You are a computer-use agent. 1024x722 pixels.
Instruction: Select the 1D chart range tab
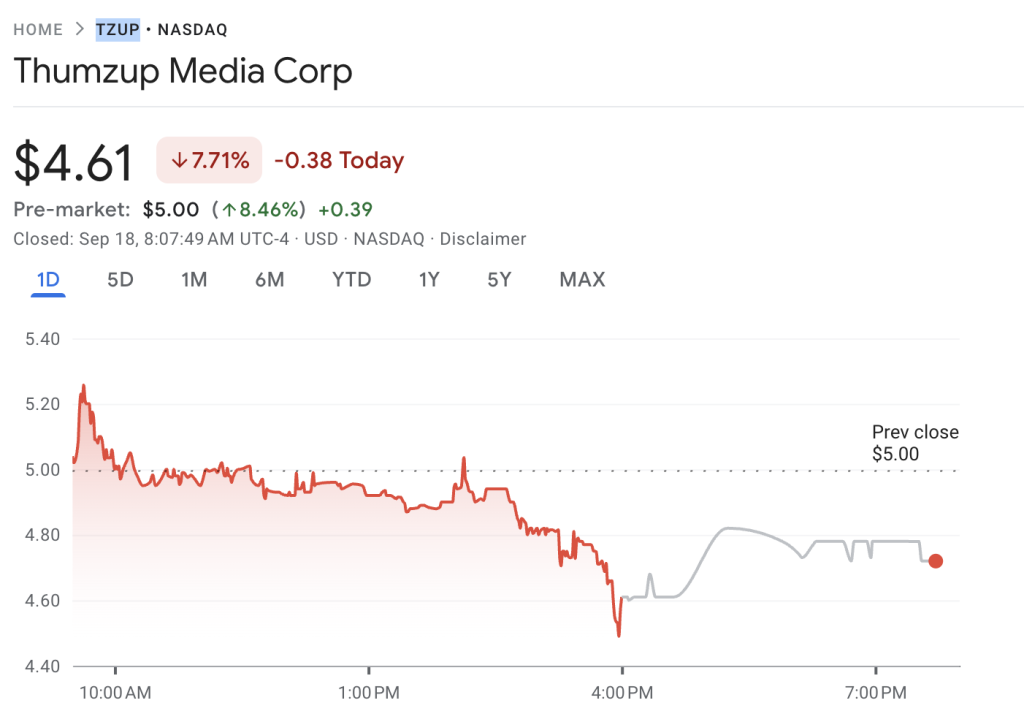(x=48, y=280)
